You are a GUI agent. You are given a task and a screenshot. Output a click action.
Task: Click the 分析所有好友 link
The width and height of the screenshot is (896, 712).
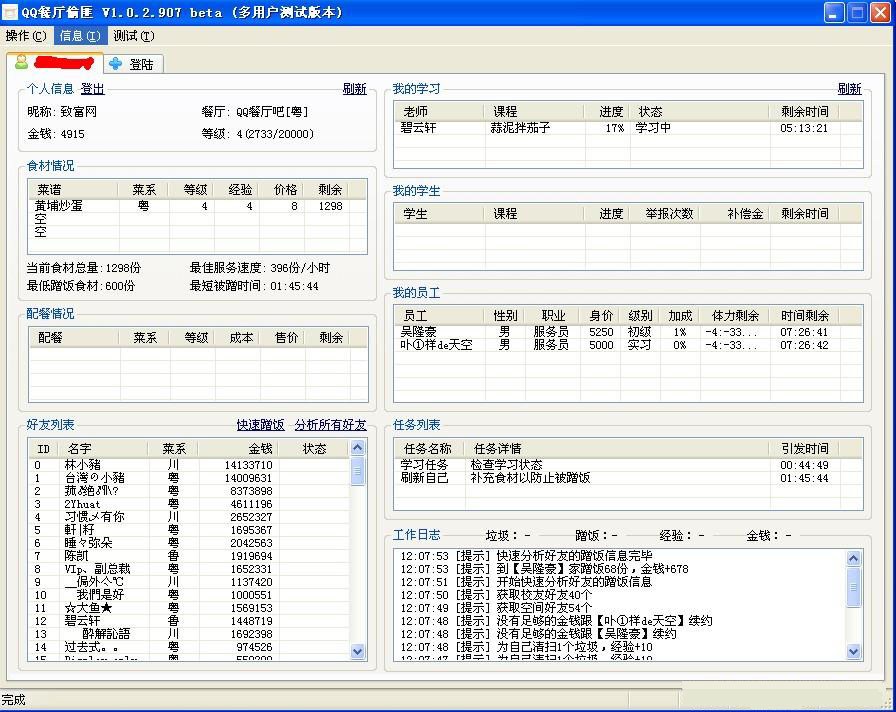click(330, 425)
